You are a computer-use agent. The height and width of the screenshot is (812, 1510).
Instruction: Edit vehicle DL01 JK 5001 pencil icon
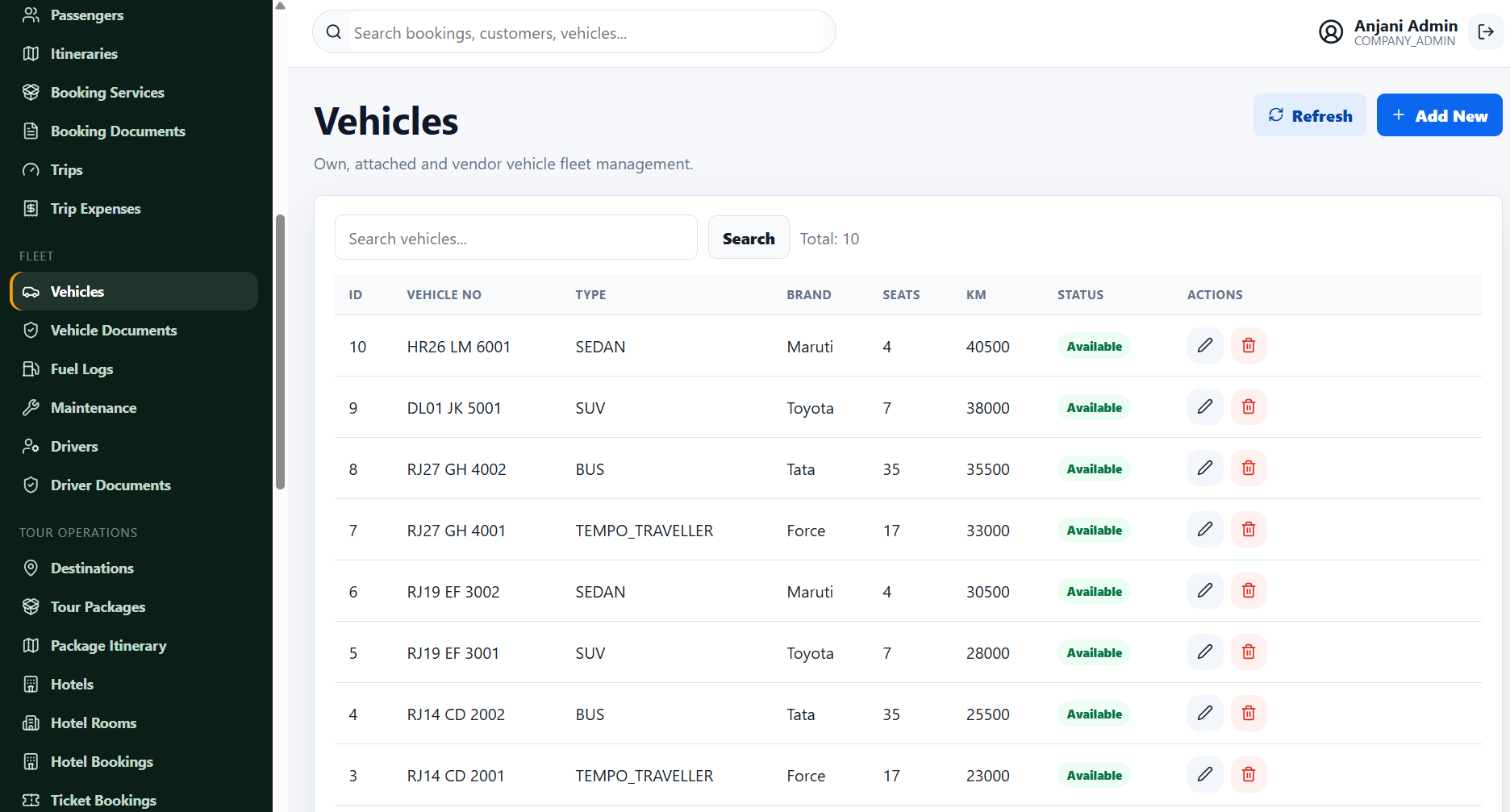(x=1205, y=407)
